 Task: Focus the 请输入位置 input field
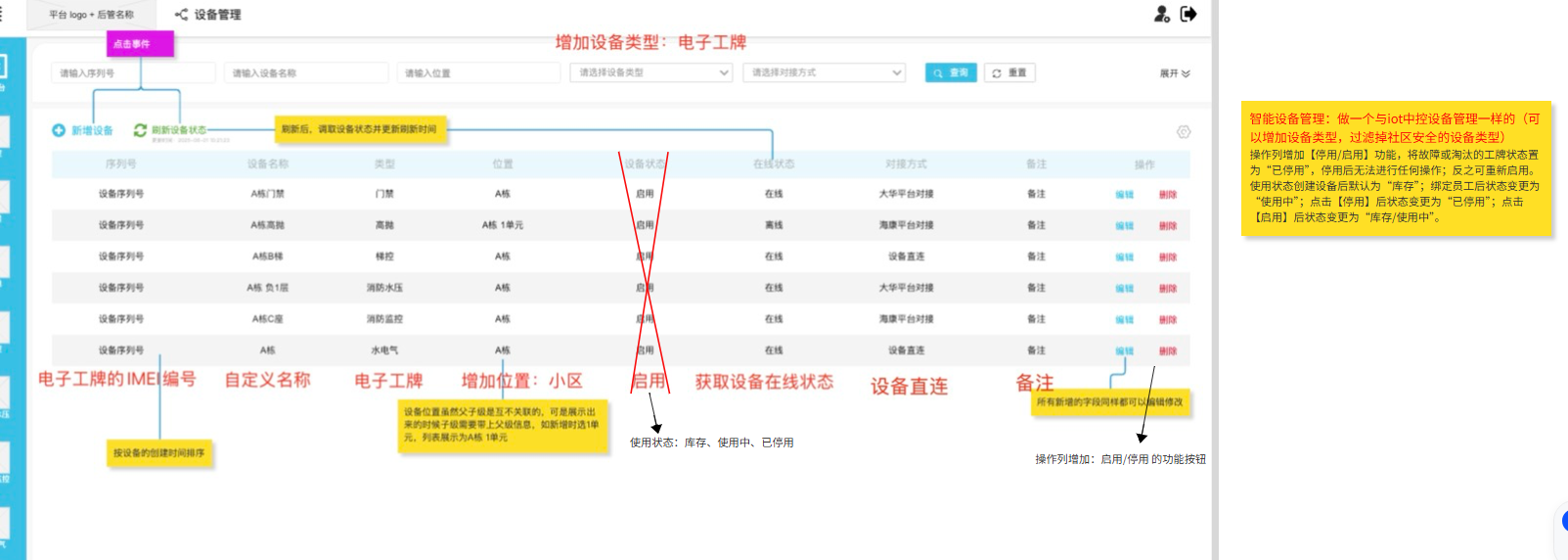(478, 72)
